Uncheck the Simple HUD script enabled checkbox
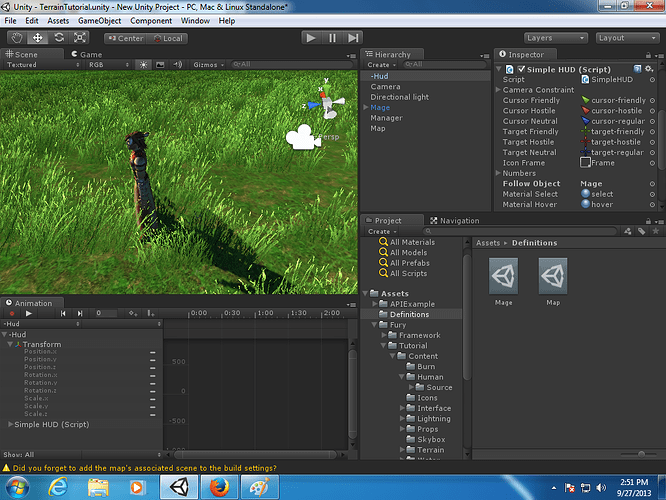666x500 pixels. pos(521,69)
